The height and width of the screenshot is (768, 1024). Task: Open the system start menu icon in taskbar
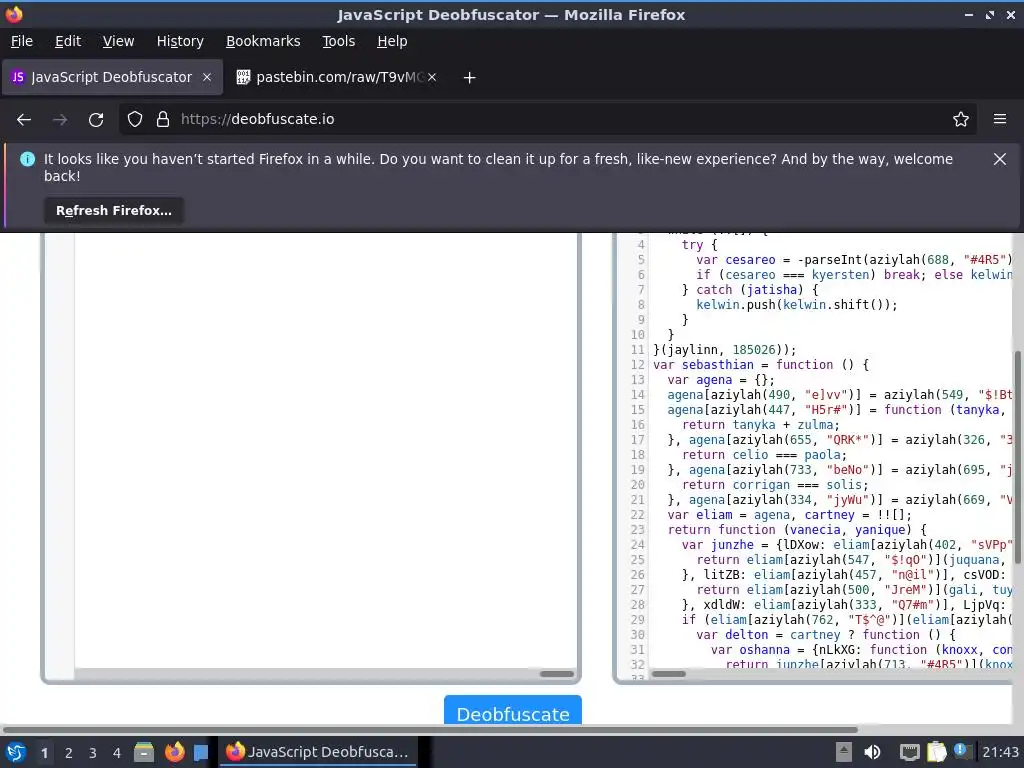(x=16, y=752)
